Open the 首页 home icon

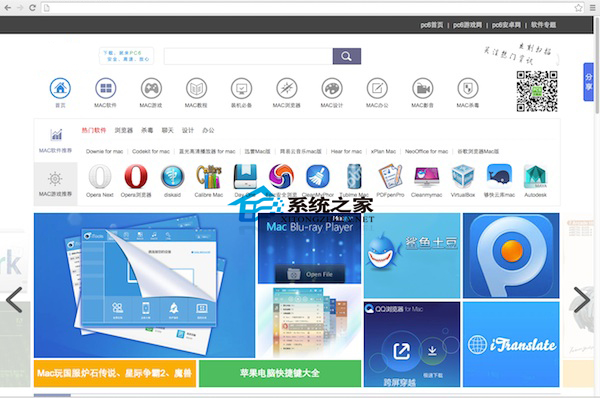click(60, 88)
